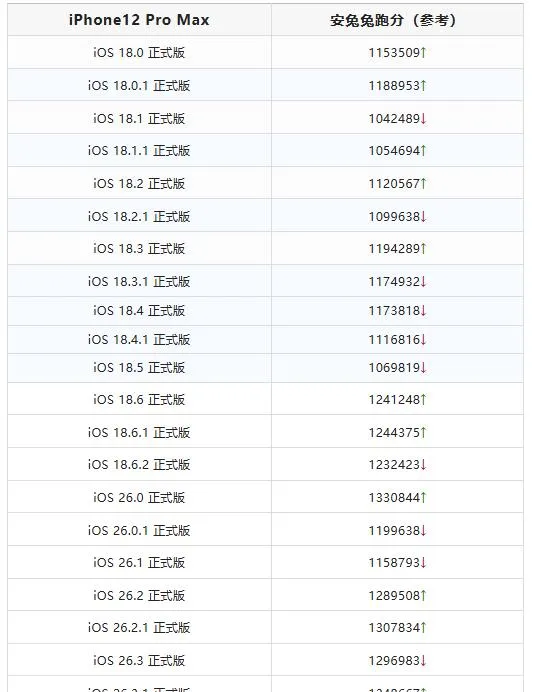Click the score value 1241248

coord(394,400)
